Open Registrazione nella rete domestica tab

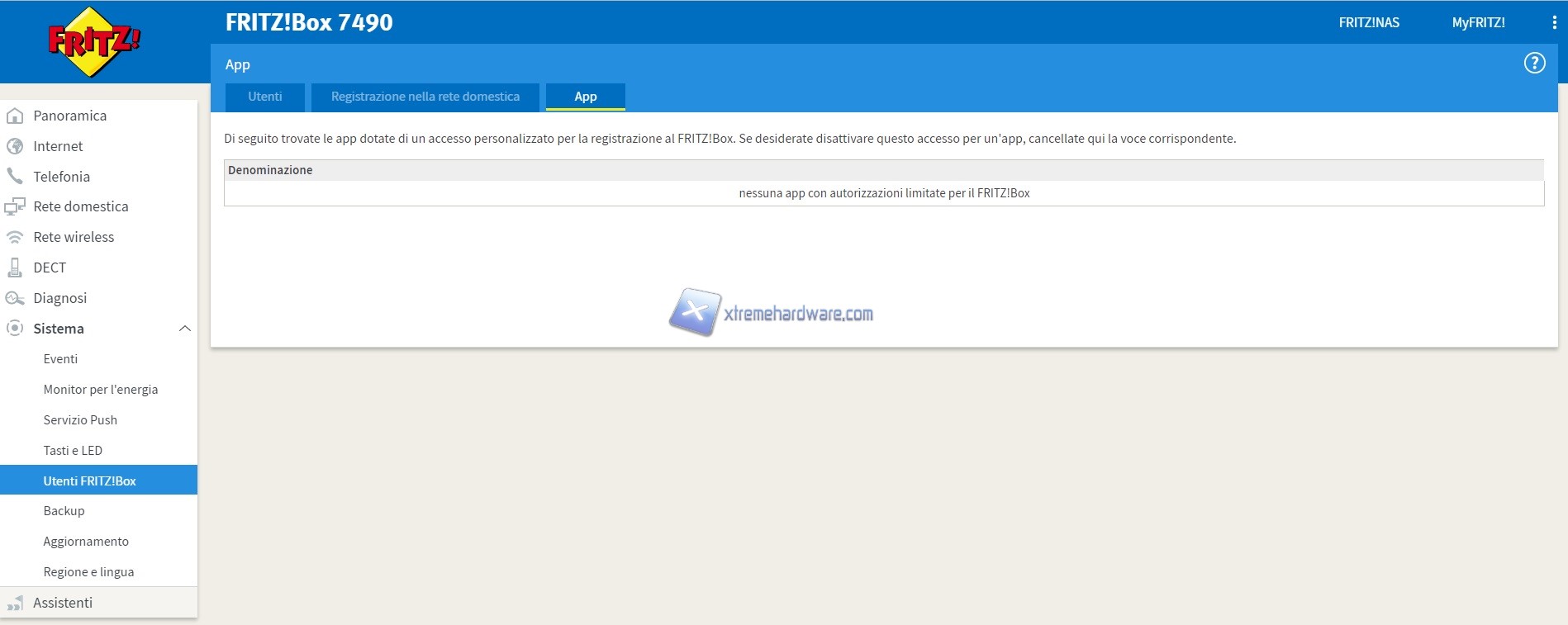point(425,97)
